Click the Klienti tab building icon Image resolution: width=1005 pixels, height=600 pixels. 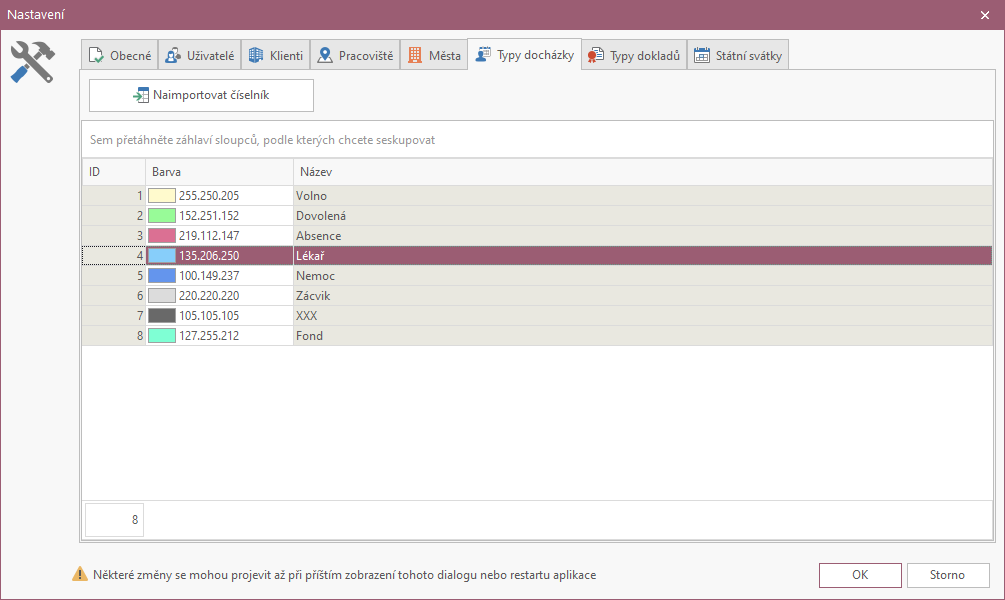(x=256, y=56)
